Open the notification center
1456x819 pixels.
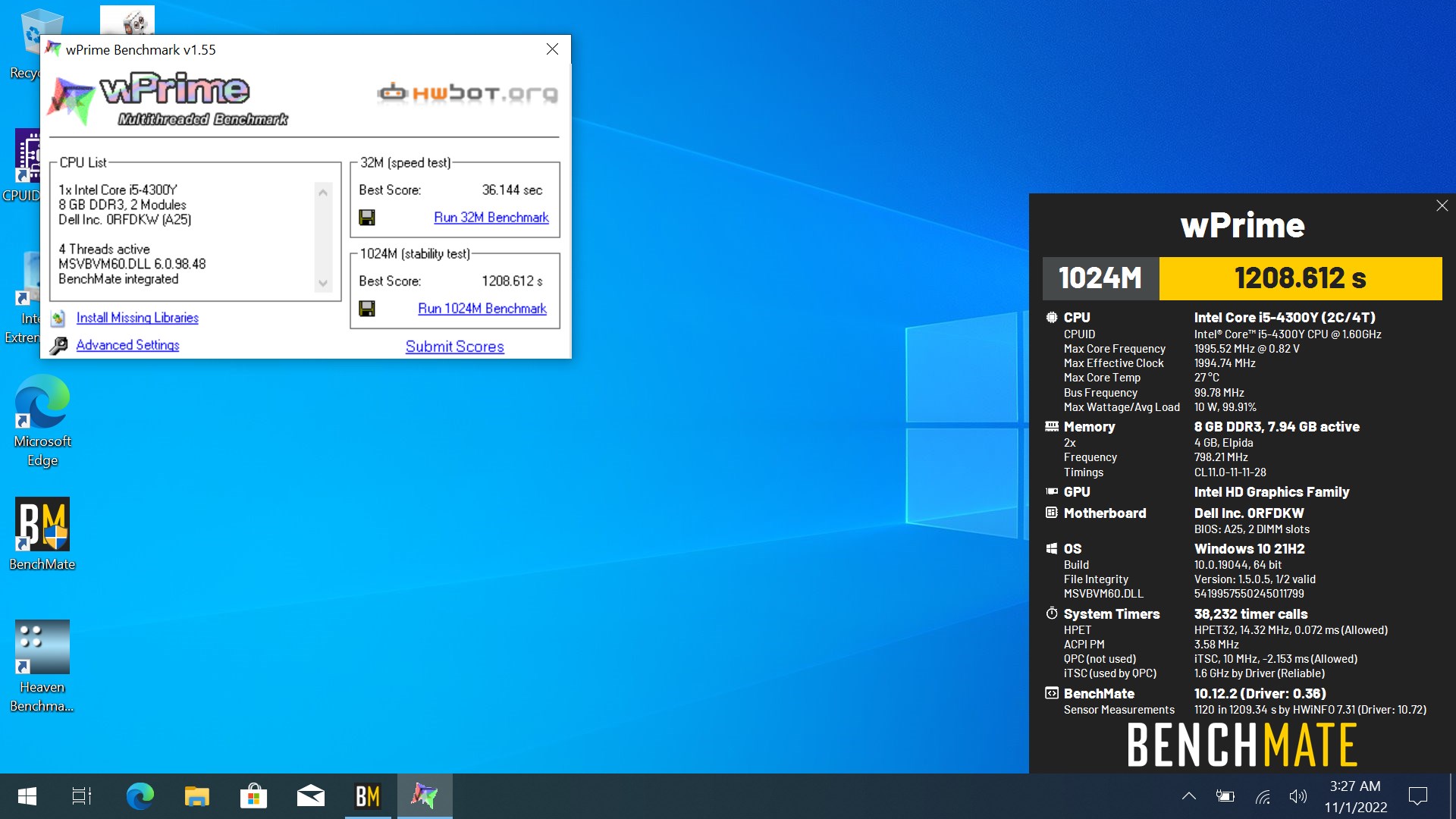(x=1417, y=796)
